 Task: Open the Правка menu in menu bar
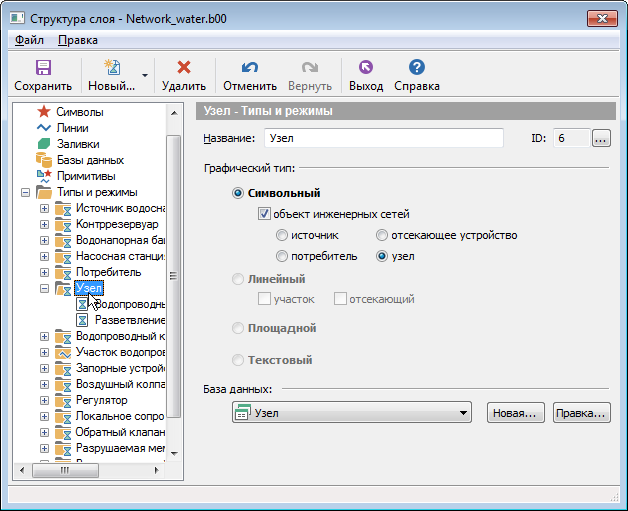click(x=77, y=40)
